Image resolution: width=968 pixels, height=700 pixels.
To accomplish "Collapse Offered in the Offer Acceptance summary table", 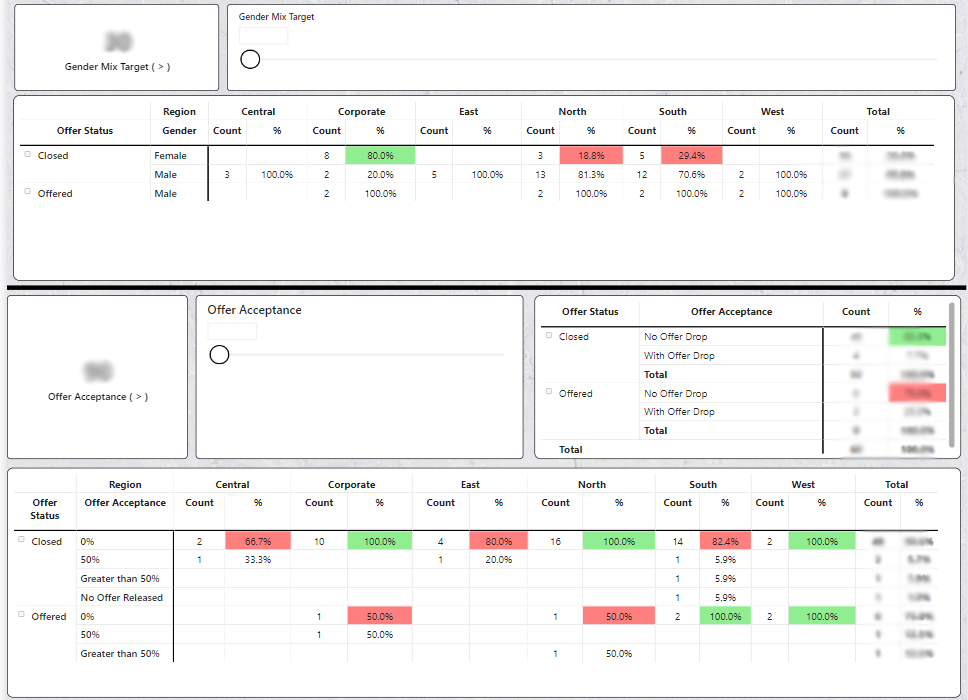I will [549, 391].
